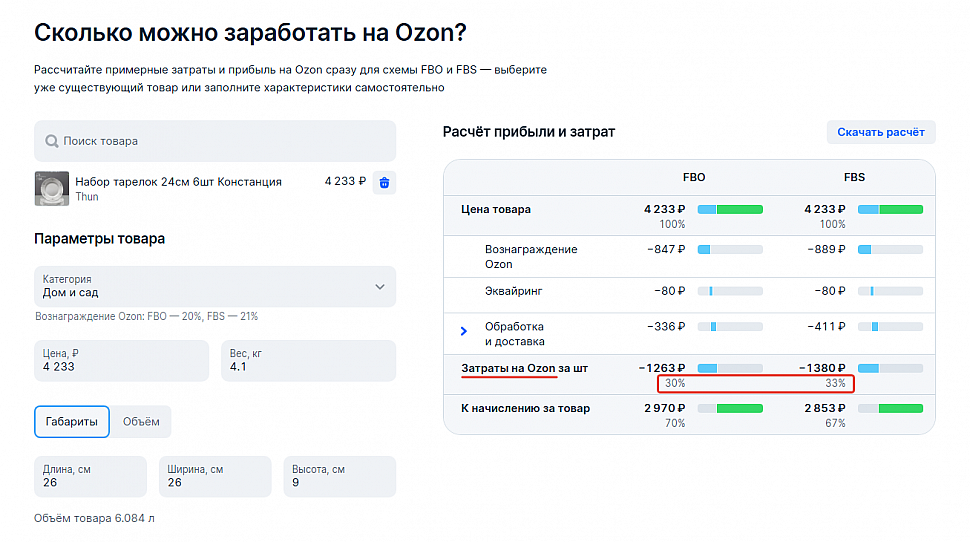Select the product name Набор тарелок 24см 6шт Констанция
Image resolution: width=970 pixels, height=542 pixels.
tap(178, 181)
